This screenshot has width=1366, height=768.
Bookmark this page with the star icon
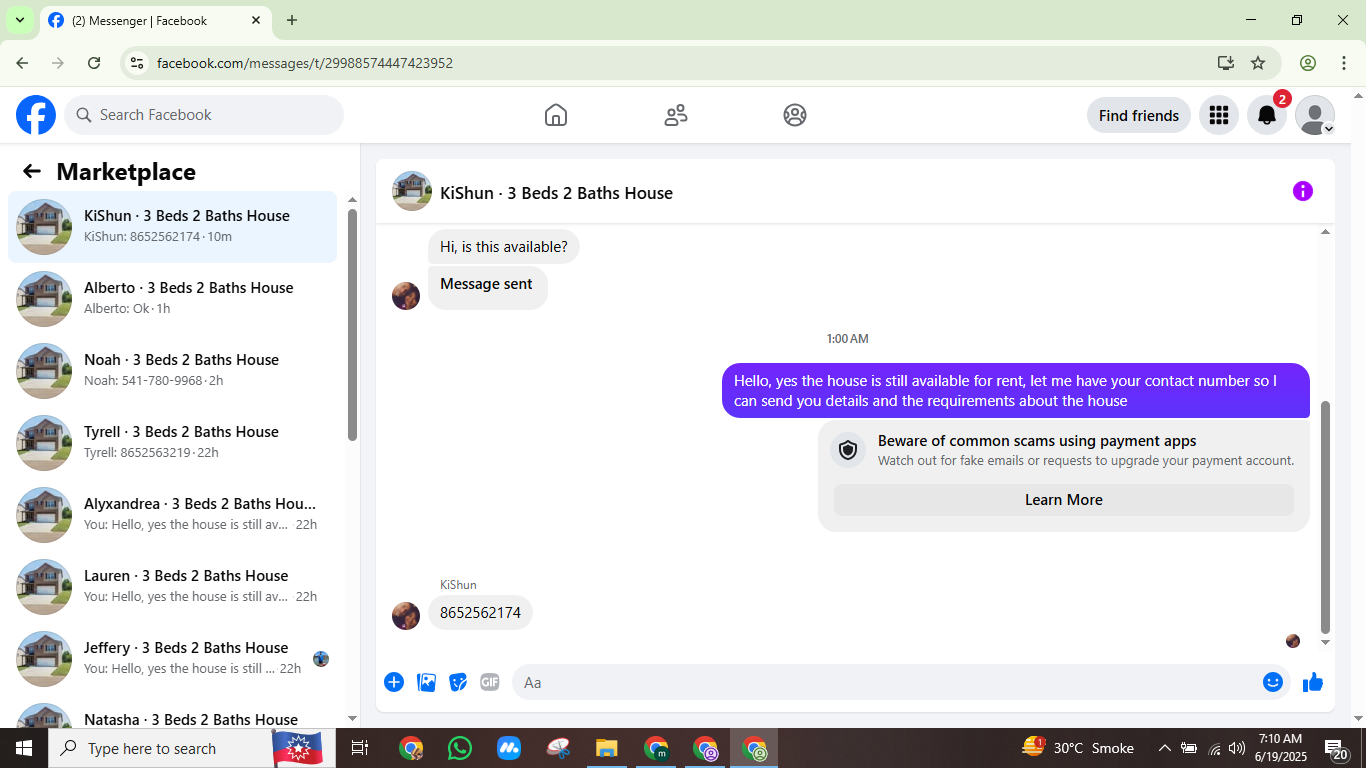(1258, 63)
